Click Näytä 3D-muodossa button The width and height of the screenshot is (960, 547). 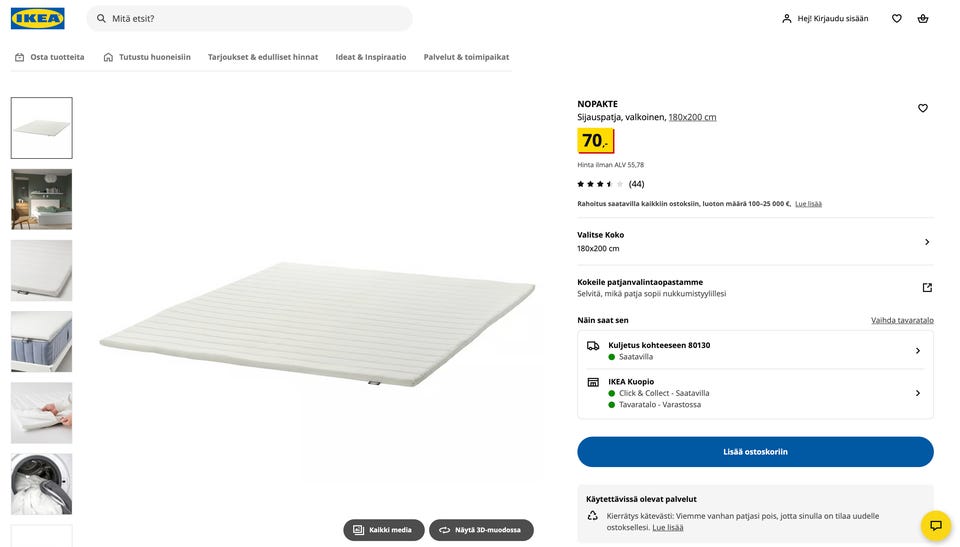(482, 530)
